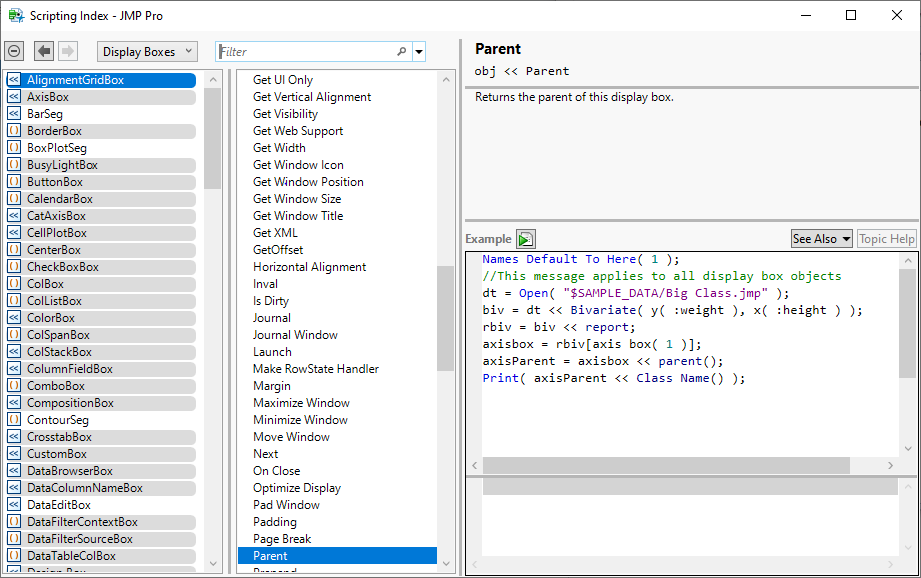Click in the Filter search field

(305, 52)
